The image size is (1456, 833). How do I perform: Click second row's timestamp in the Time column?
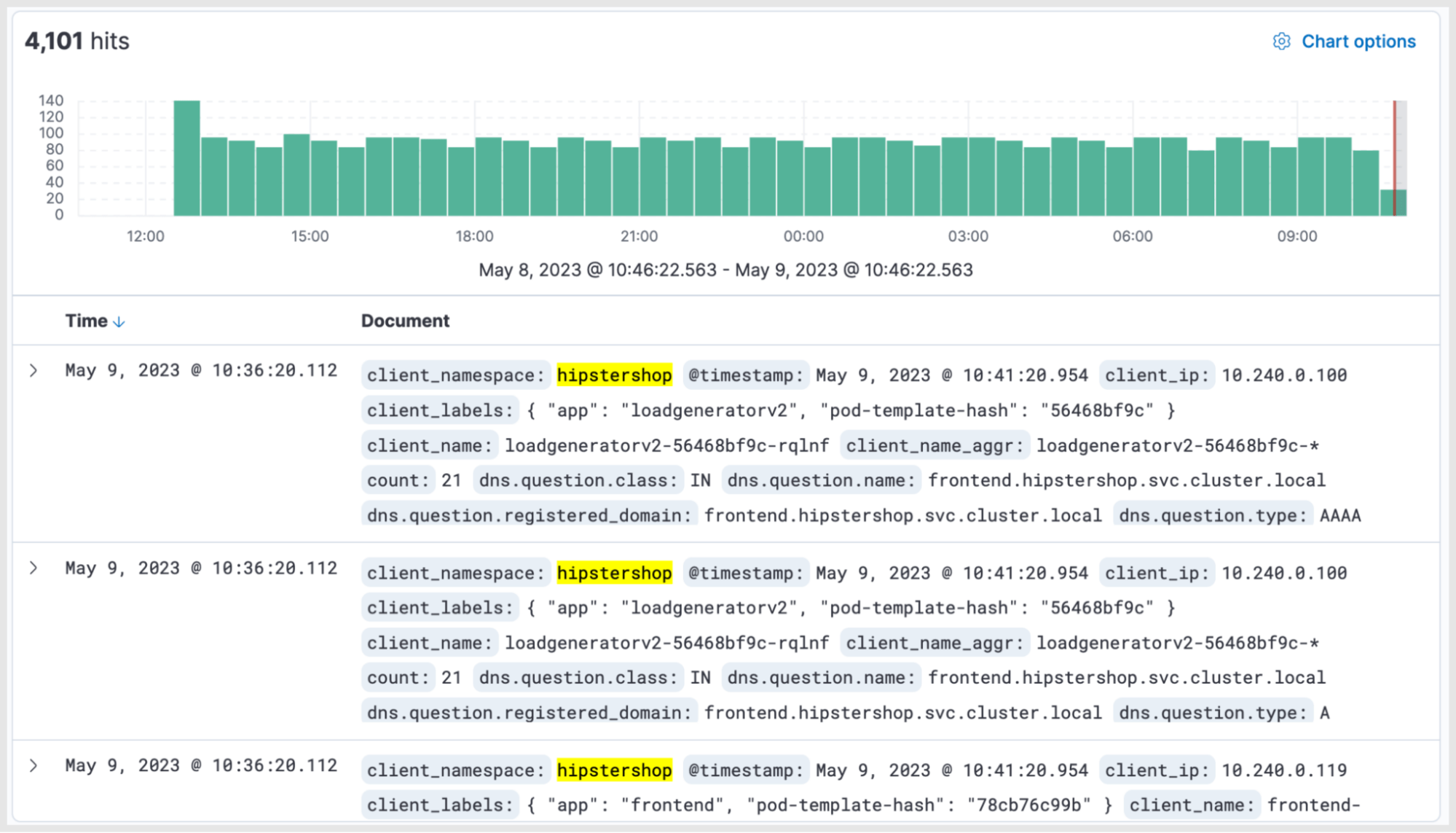tap(201, 568)
